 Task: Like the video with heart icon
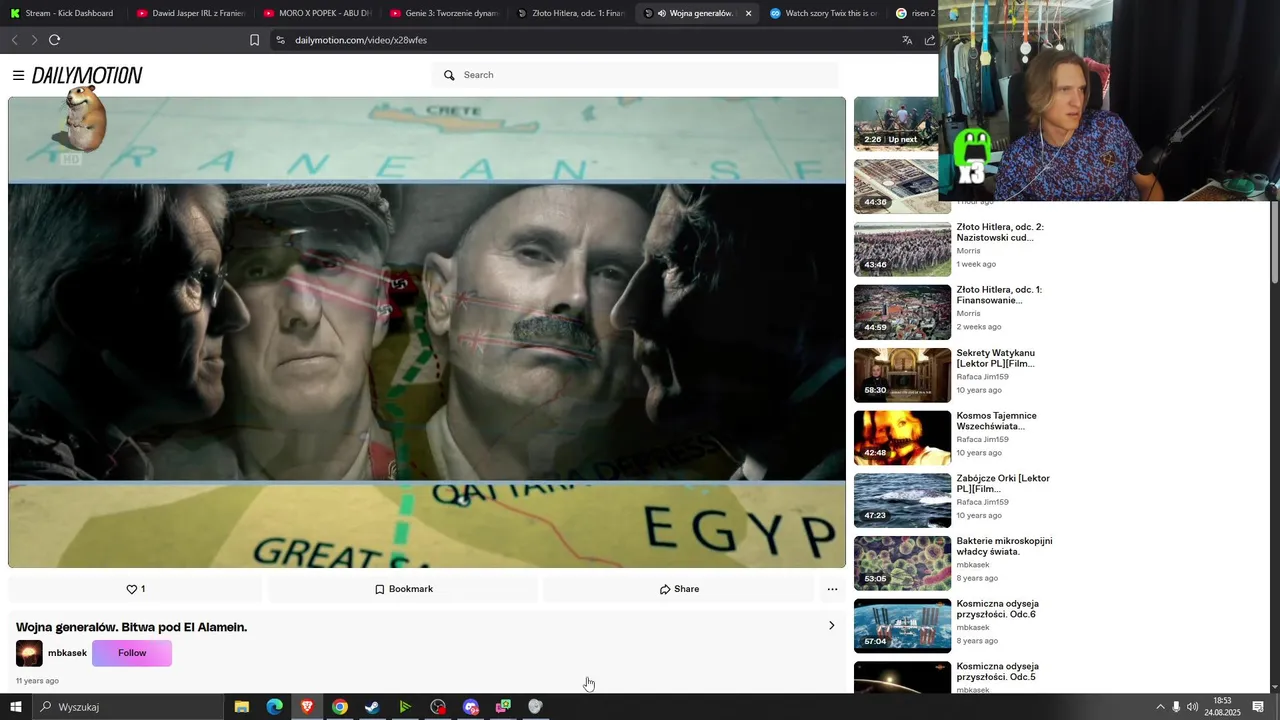(135, 589)
